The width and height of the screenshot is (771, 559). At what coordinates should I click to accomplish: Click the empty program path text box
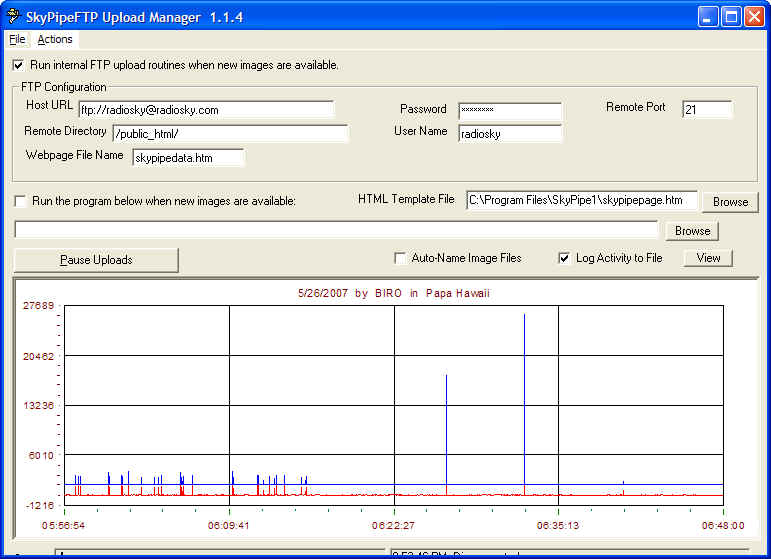tap(336, 230)
